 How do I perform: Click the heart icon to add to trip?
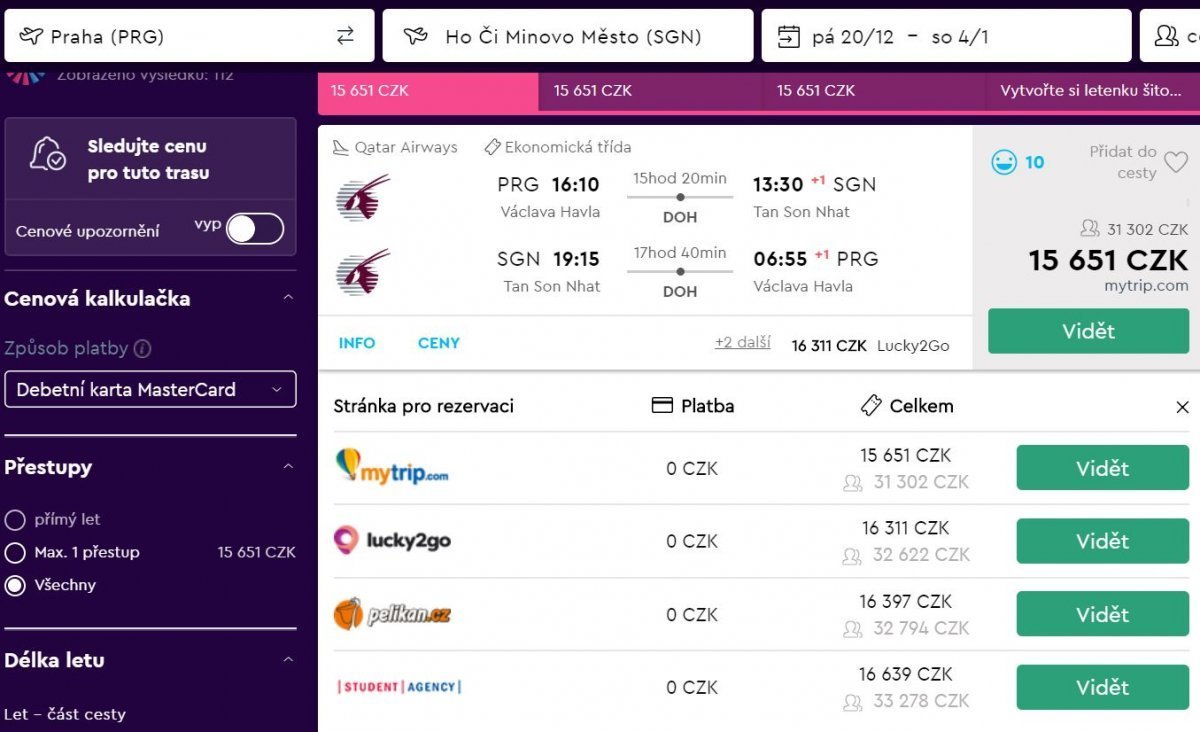[1176, 162]
